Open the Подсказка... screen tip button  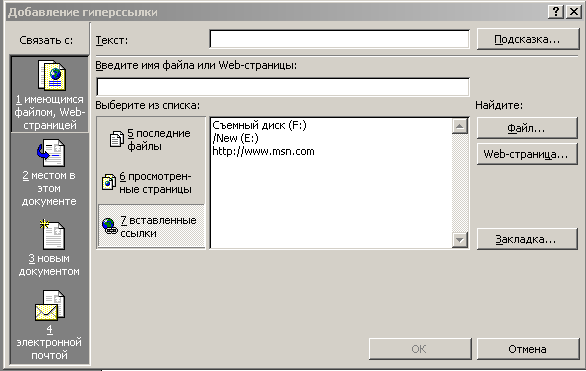[528, 39]
